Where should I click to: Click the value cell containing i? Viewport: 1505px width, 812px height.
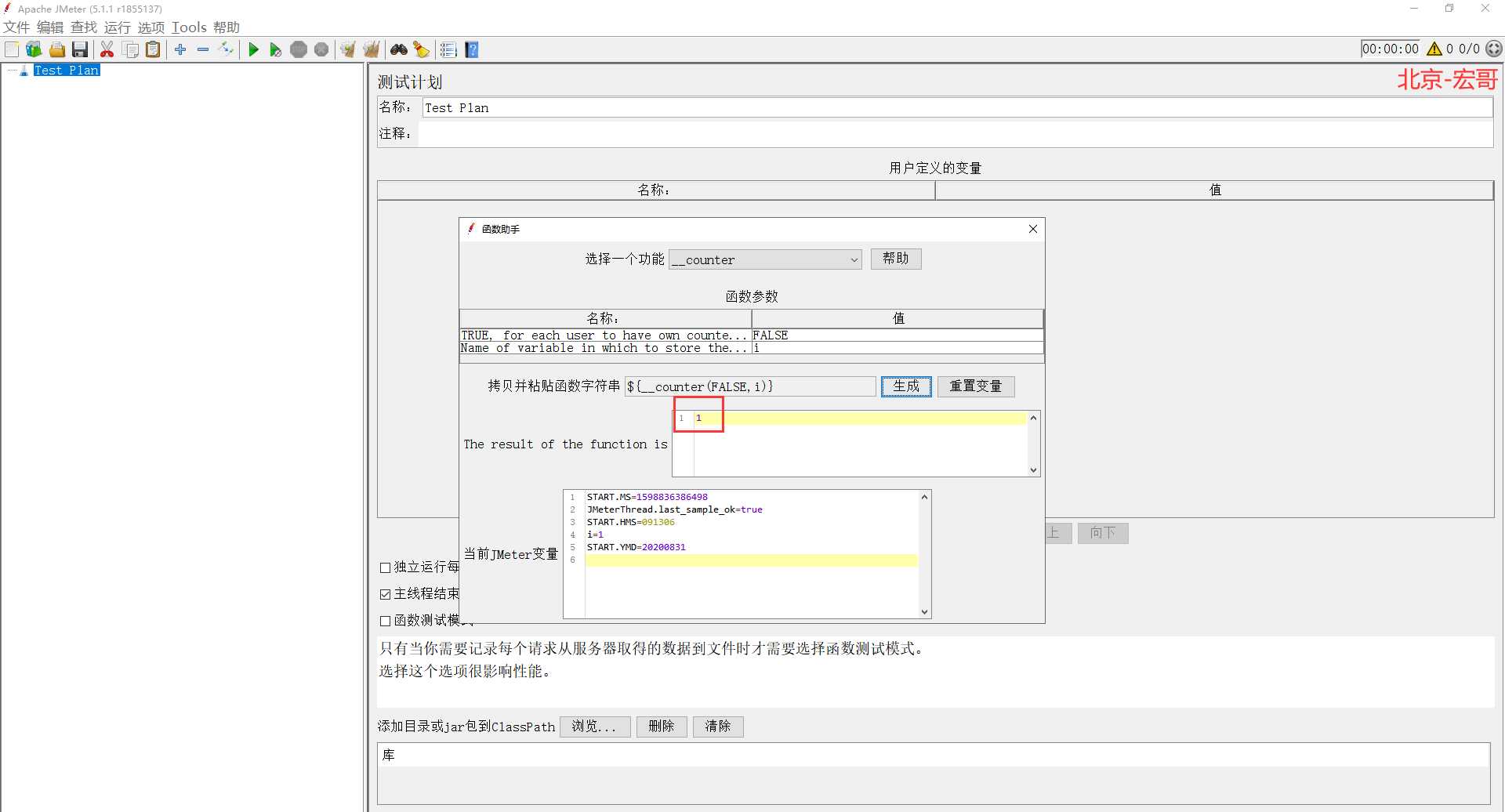pyautogui.click(x=898, y=348)
